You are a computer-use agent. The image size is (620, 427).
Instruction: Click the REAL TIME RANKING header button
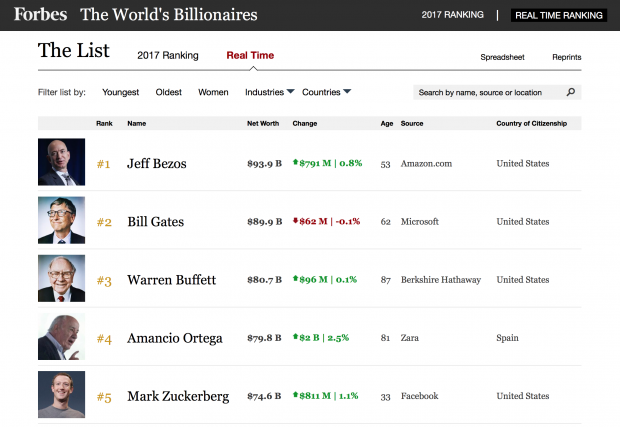558,15
